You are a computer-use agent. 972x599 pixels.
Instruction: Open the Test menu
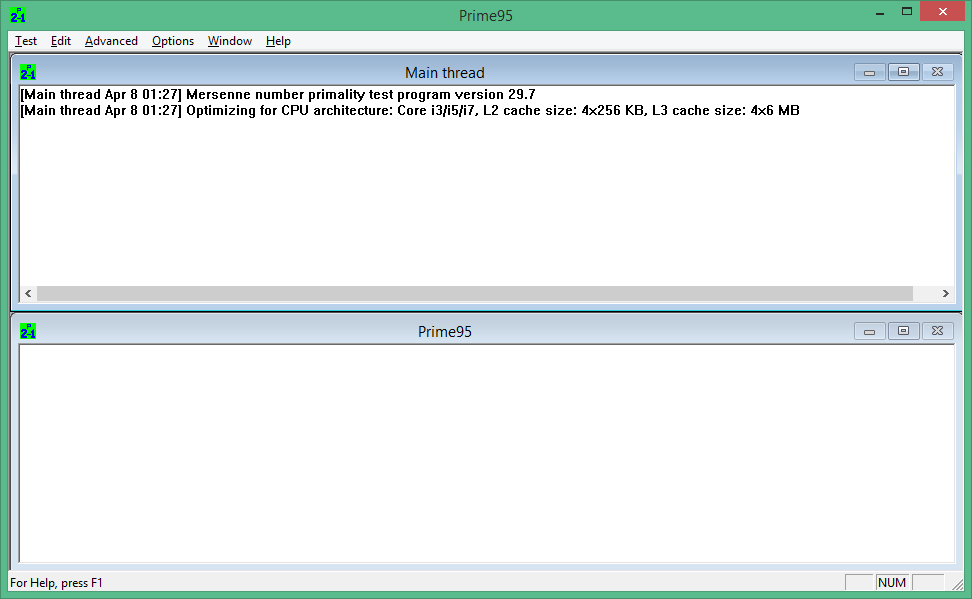pyautogui.click(x=26, y=41)
